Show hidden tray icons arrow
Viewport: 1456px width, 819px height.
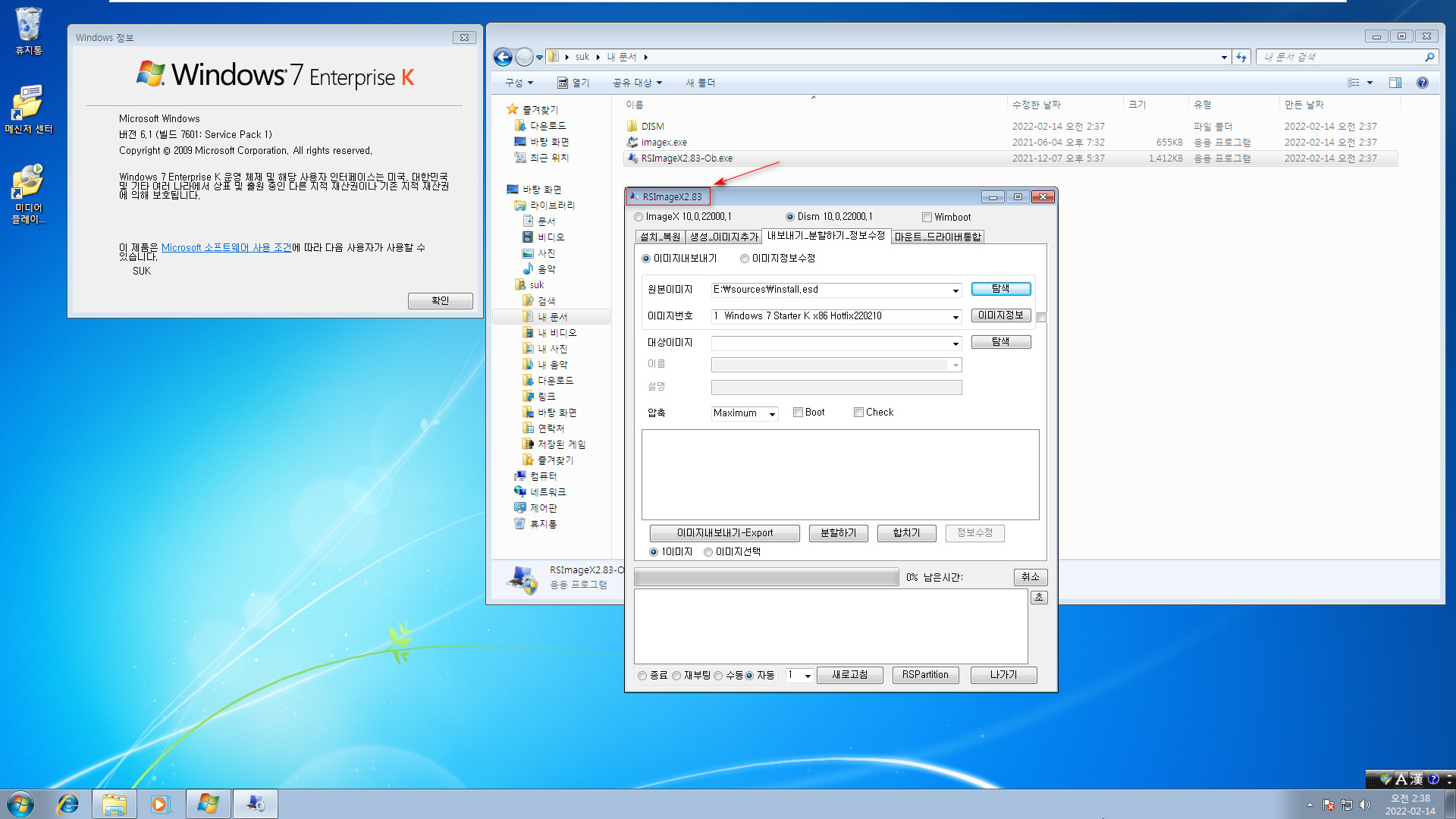click(1310, 805)
